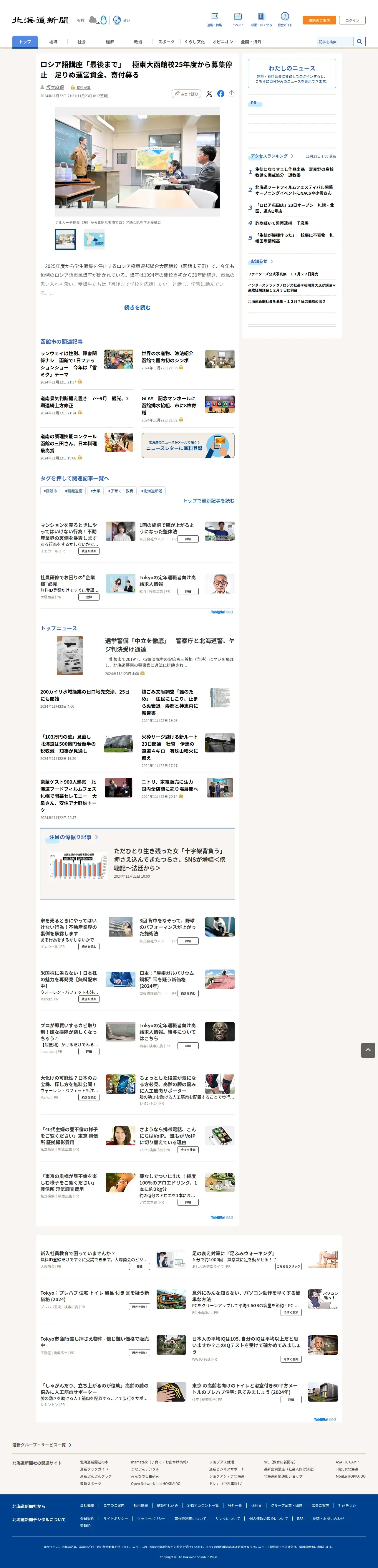Click サイトポリシー in the footer
This screenshot has width=378, height=1568.
116,1518
